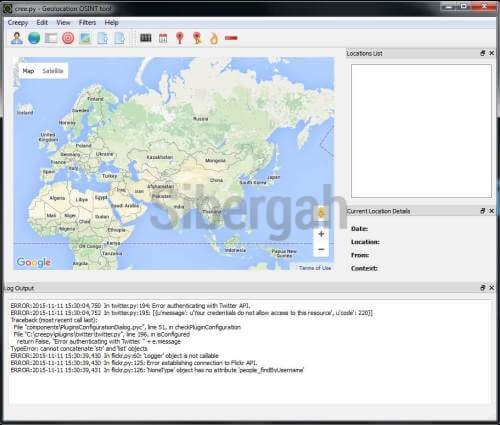Click the Indonesia label on the map
The height and width of the screenshot is (425, 500).
coord(235,250)
